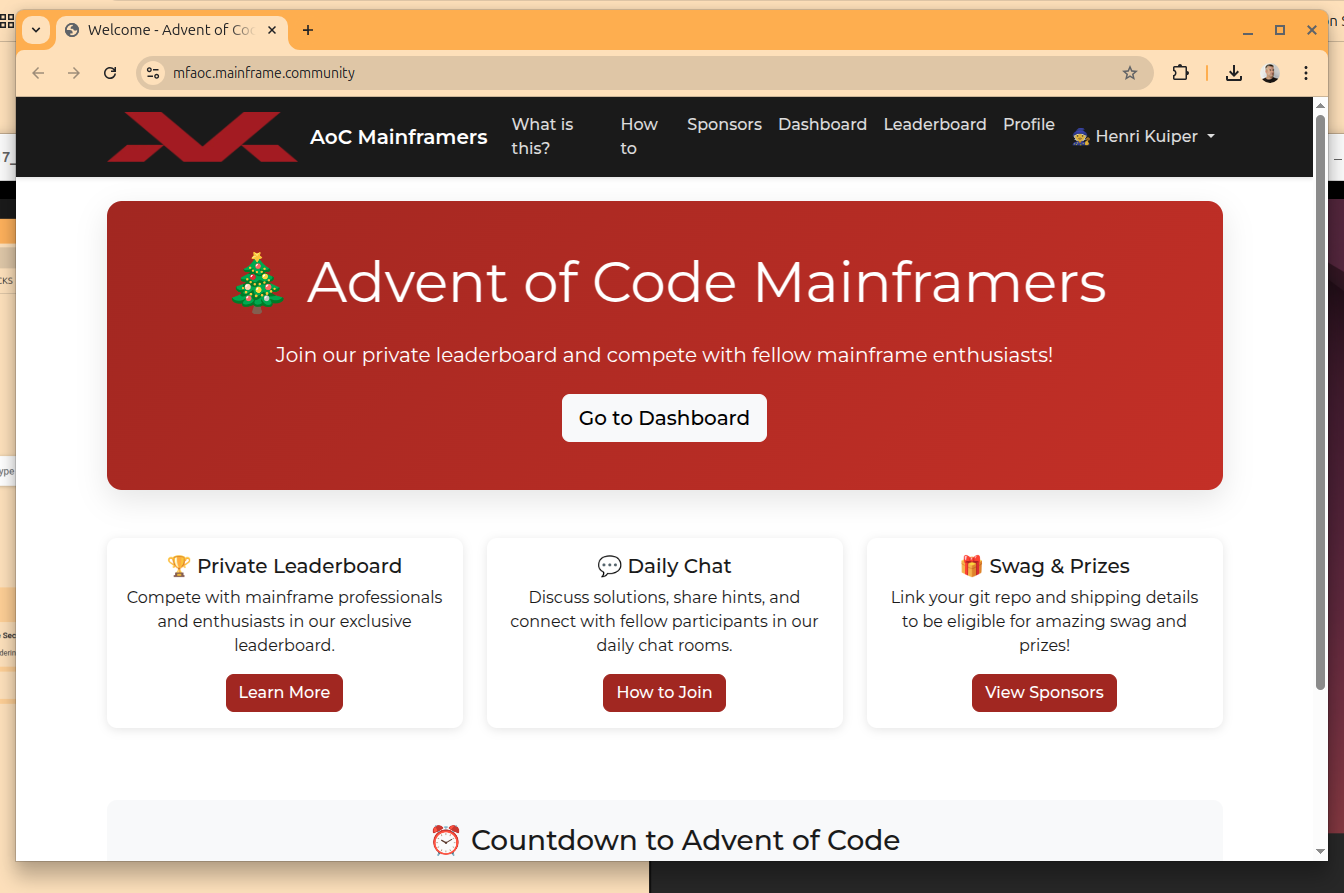This screenshot has width=1344, height=893.
Task: Click the Chrome profile avatar icon
Action: click(1270, 73)
